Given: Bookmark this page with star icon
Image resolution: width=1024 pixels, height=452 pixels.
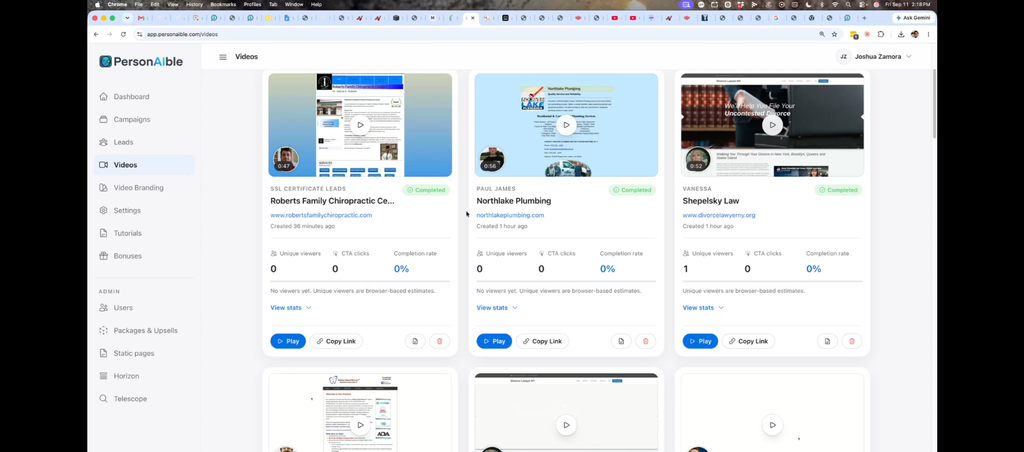Looking at the screenshot, I should click(x=834, y=34).
